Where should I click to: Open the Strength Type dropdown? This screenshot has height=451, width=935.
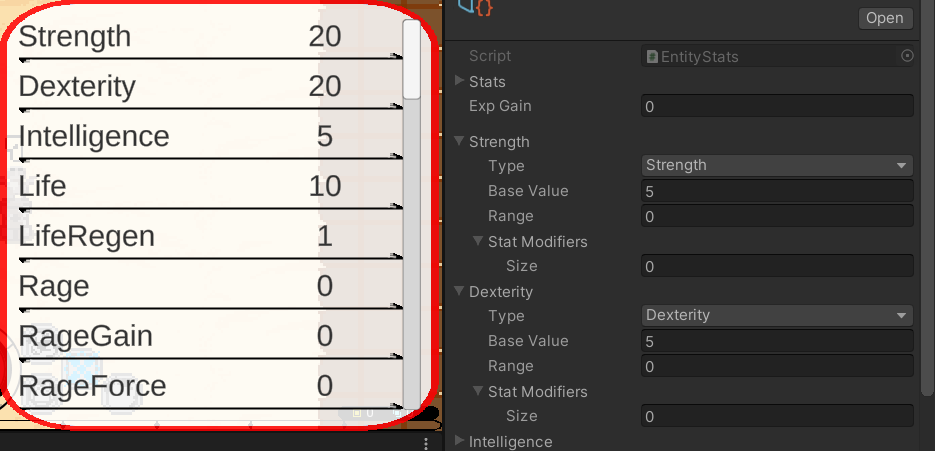coord(777,165)
